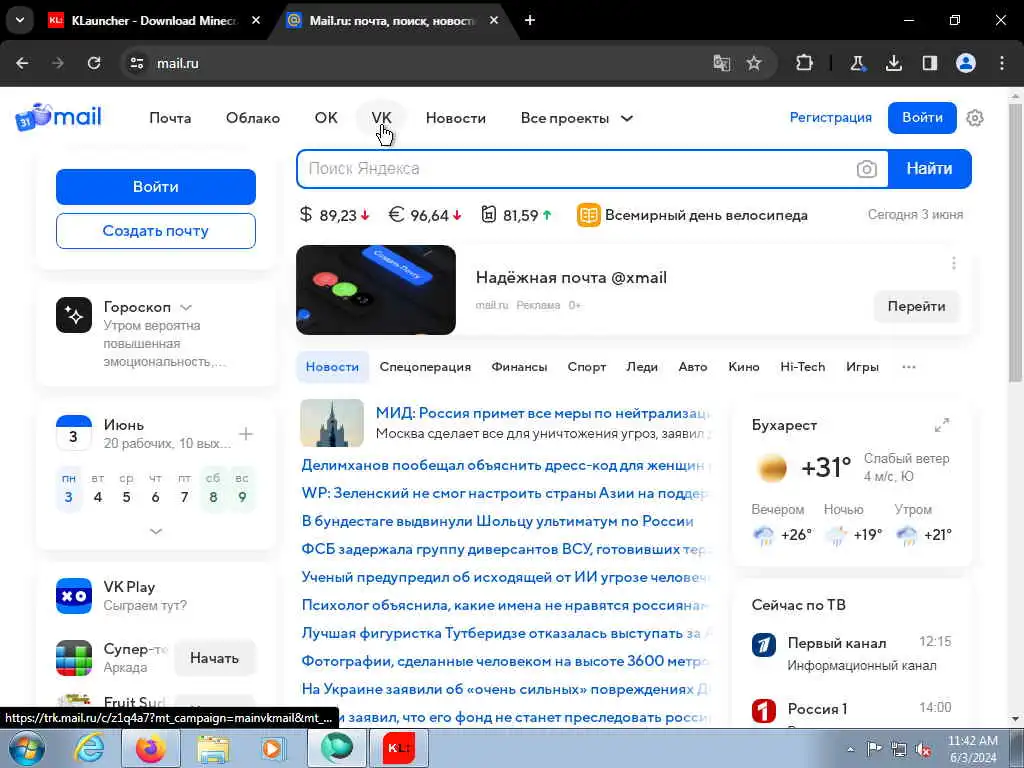Click the МИД news thumbnail
Screen dimensions: 1024x768
tap(332, 423)
